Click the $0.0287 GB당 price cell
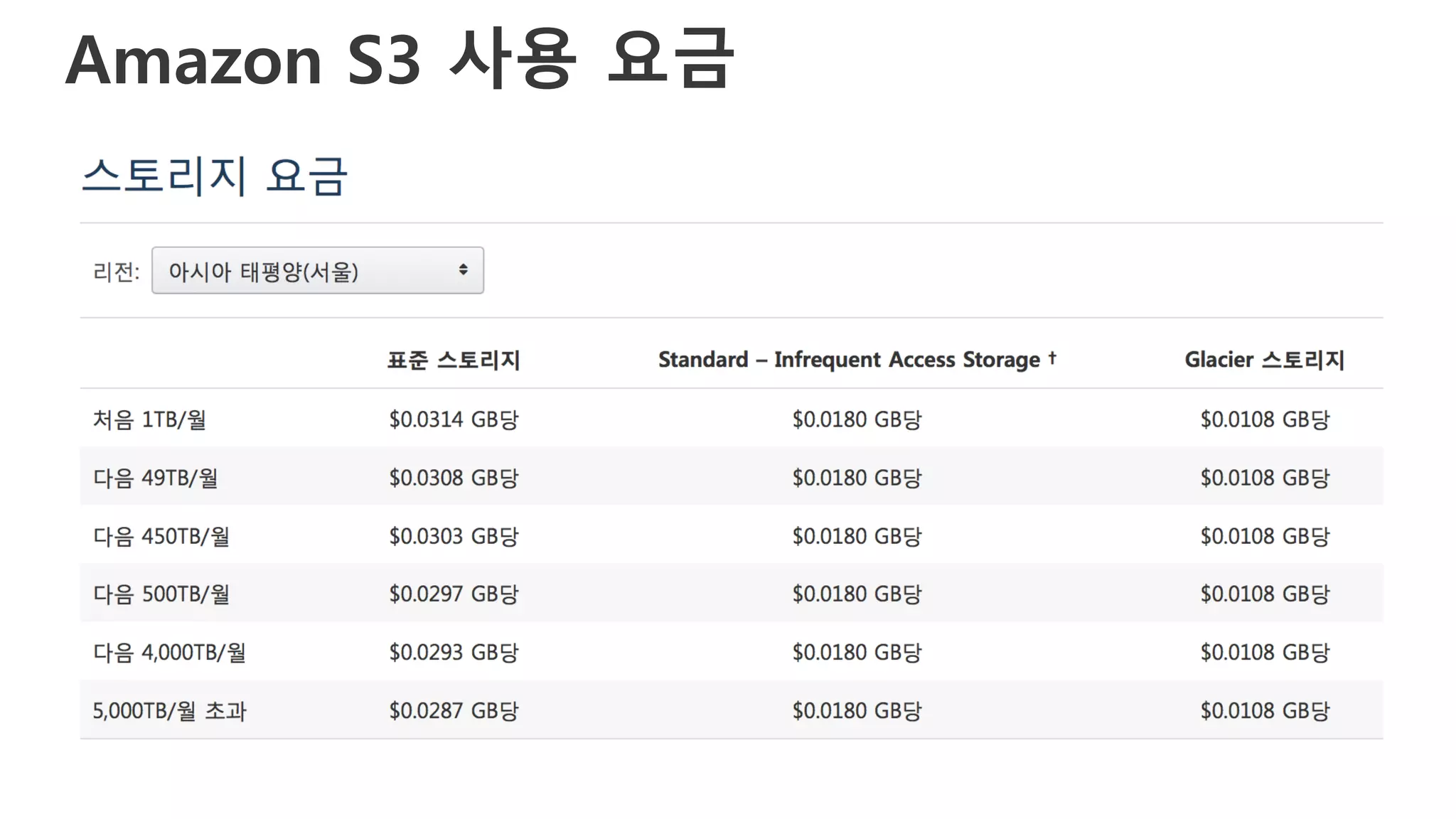The image size is (1456, 819). click(x=454, y=711)
